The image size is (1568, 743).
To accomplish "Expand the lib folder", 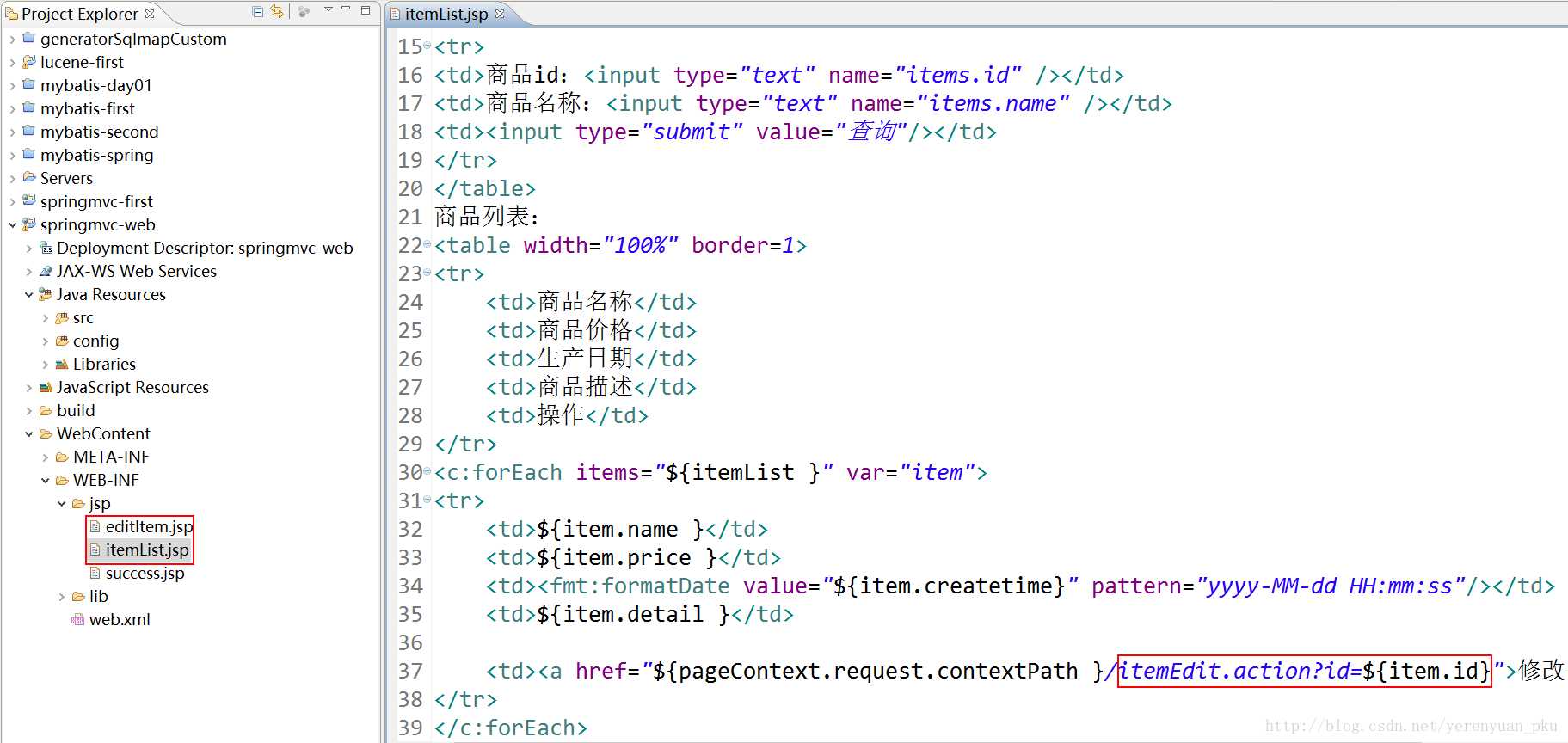I will 61,597.
